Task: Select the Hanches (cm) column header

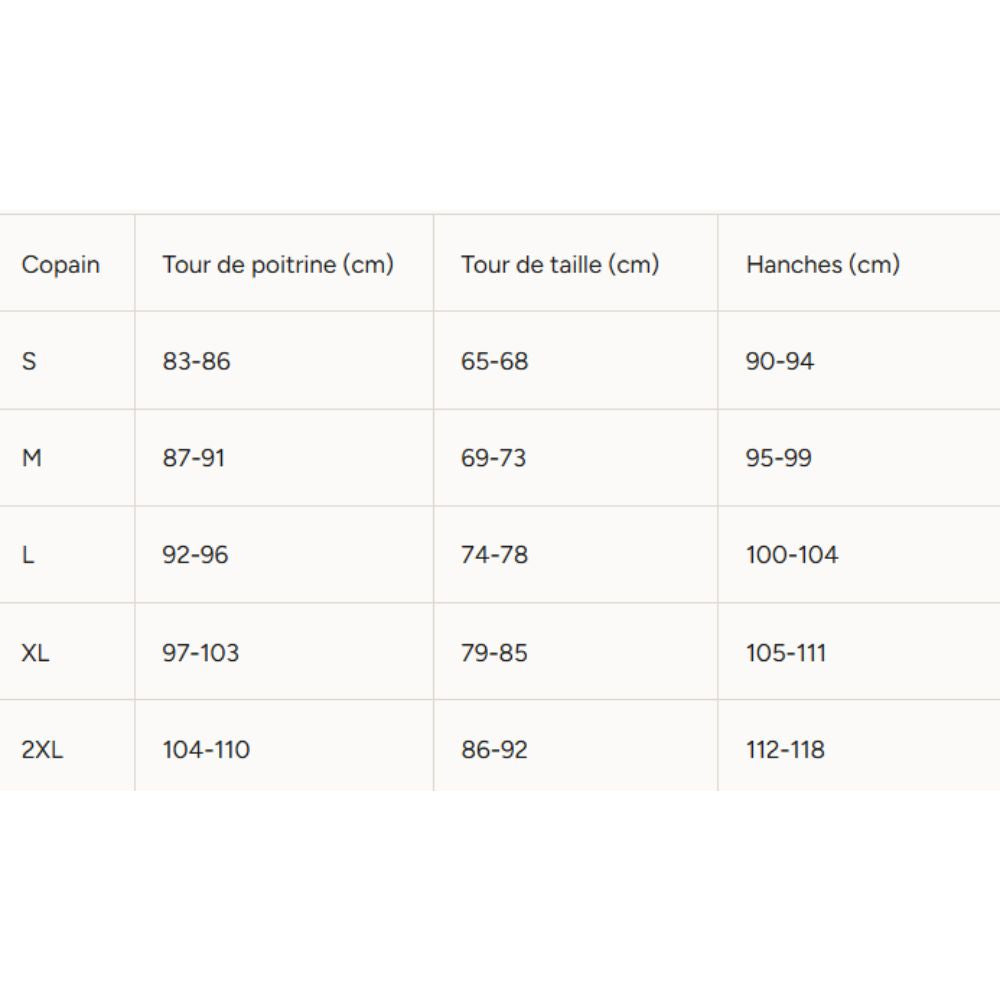Action: pos(823,264)
